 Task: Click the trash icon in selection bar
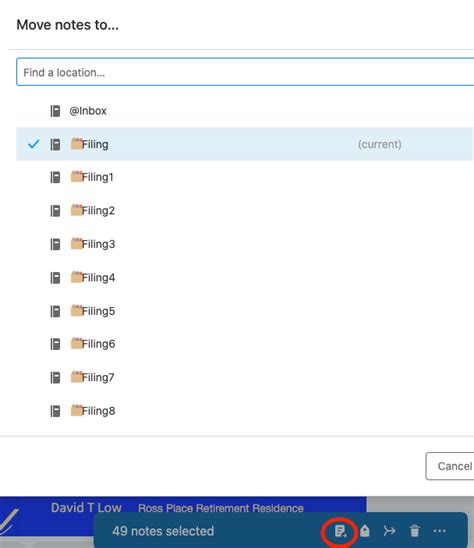(x=415, y=531)
